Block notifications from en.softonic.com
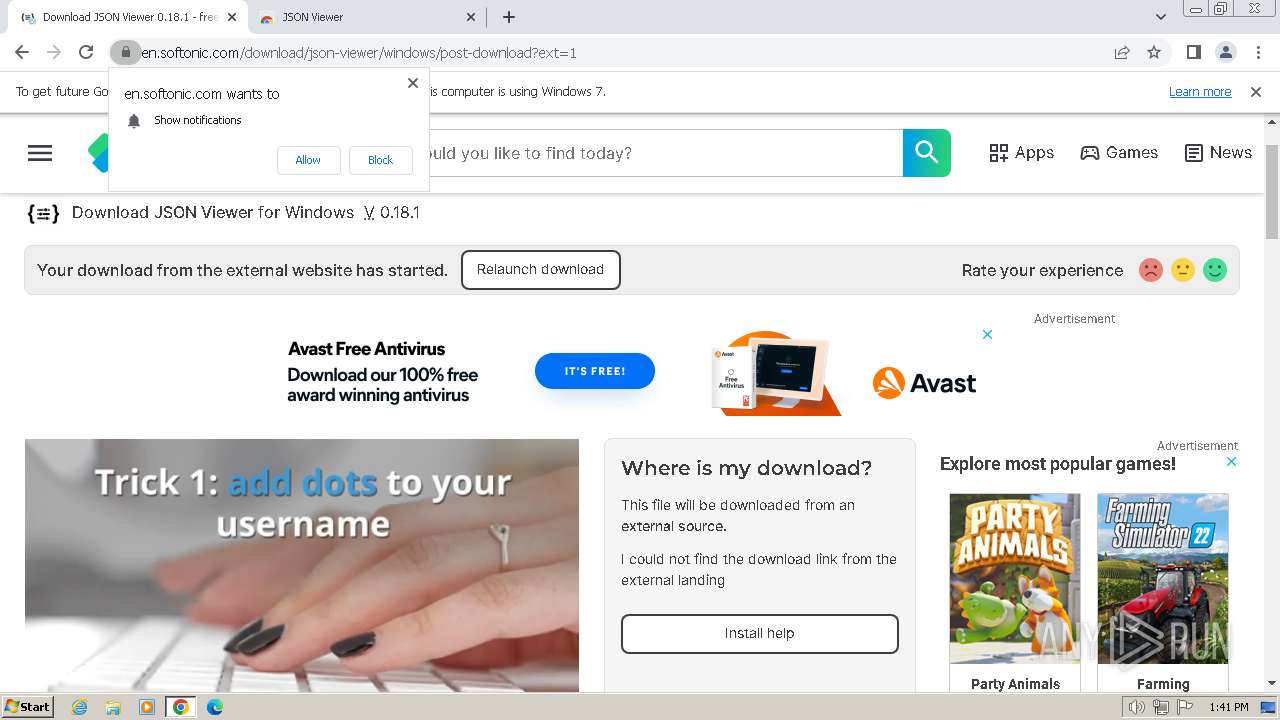 point(380,160)
